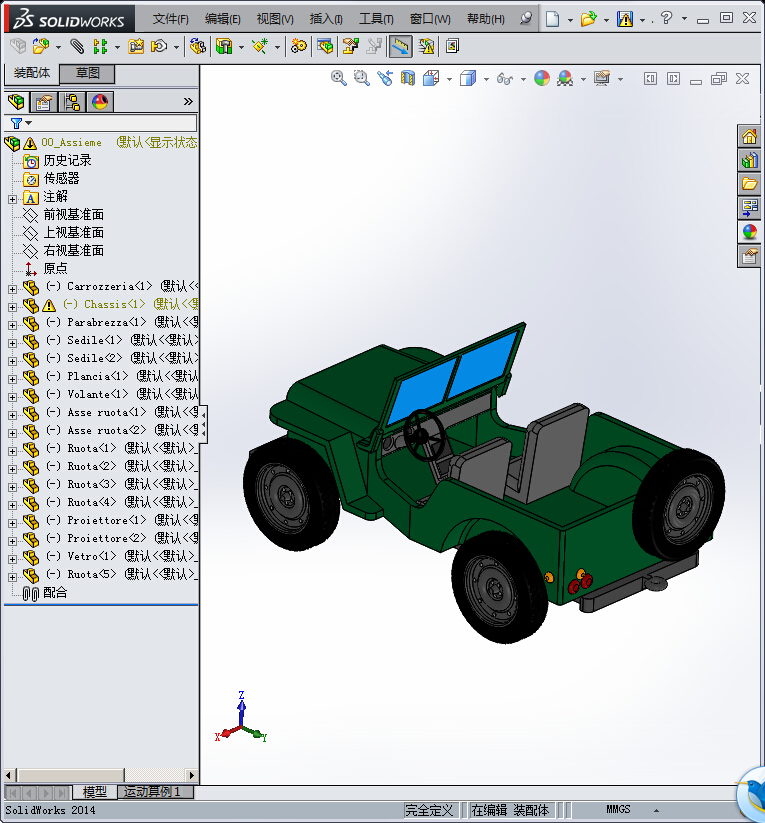765x823 pixels.
Task: Click the Display Style box icon
Action: pos(467,79)
